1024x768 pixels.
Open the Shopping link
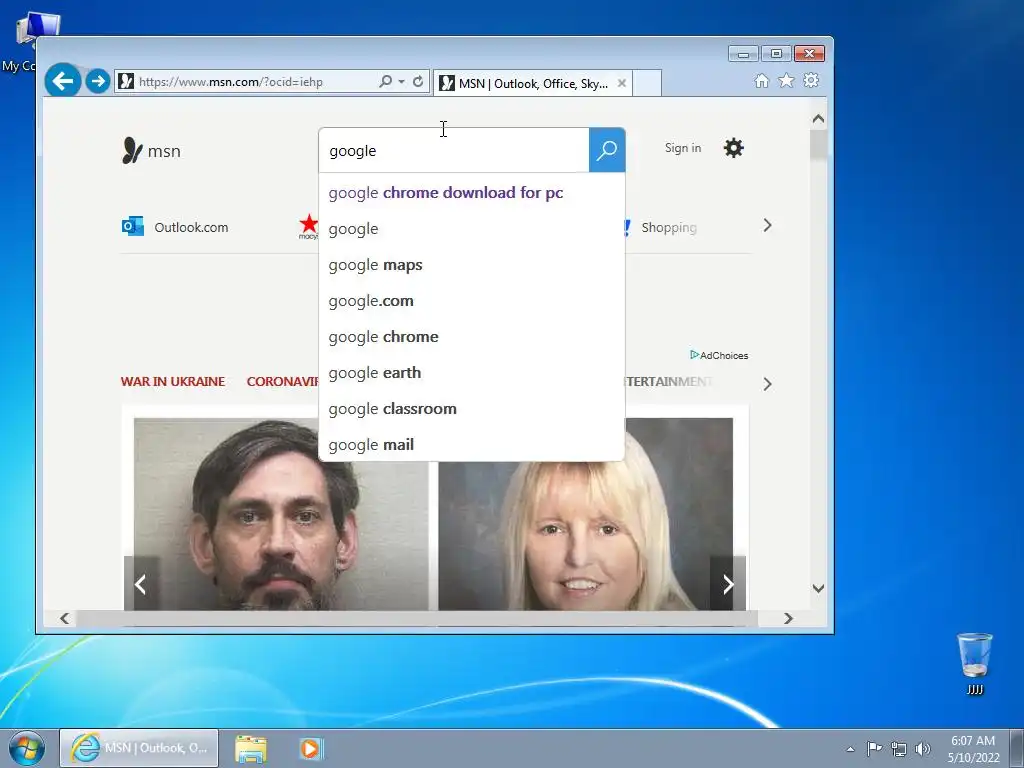[x=669, y=227]
